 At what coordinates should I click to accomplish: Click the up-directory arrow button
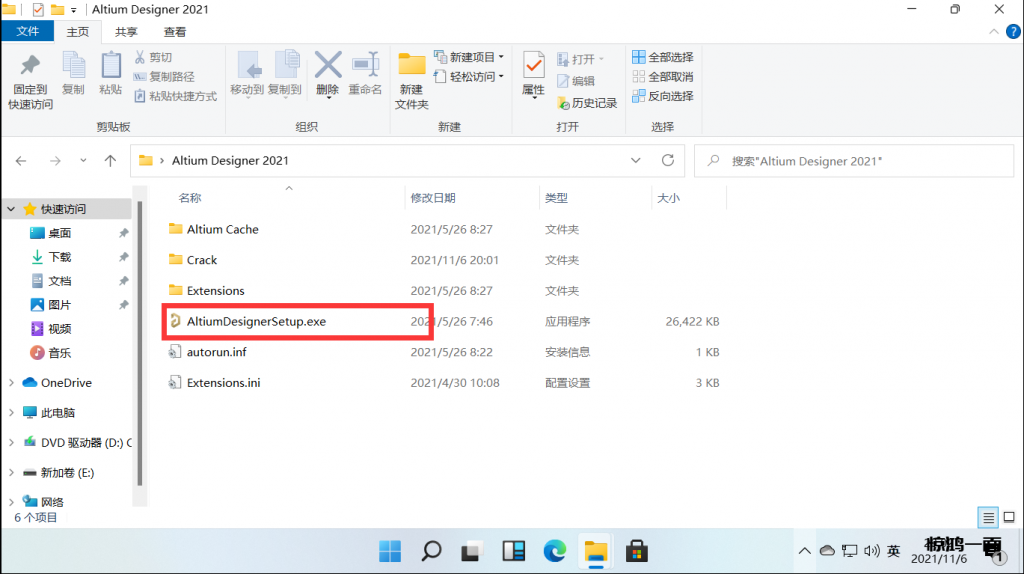[111, 160]
